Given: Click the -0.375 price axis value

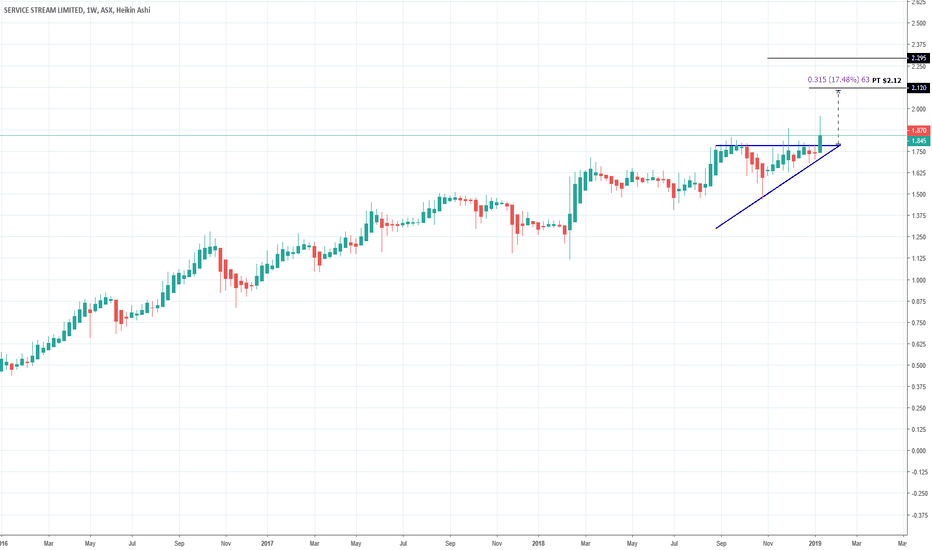Looking at the screenshot, I should tap(918, 515).
